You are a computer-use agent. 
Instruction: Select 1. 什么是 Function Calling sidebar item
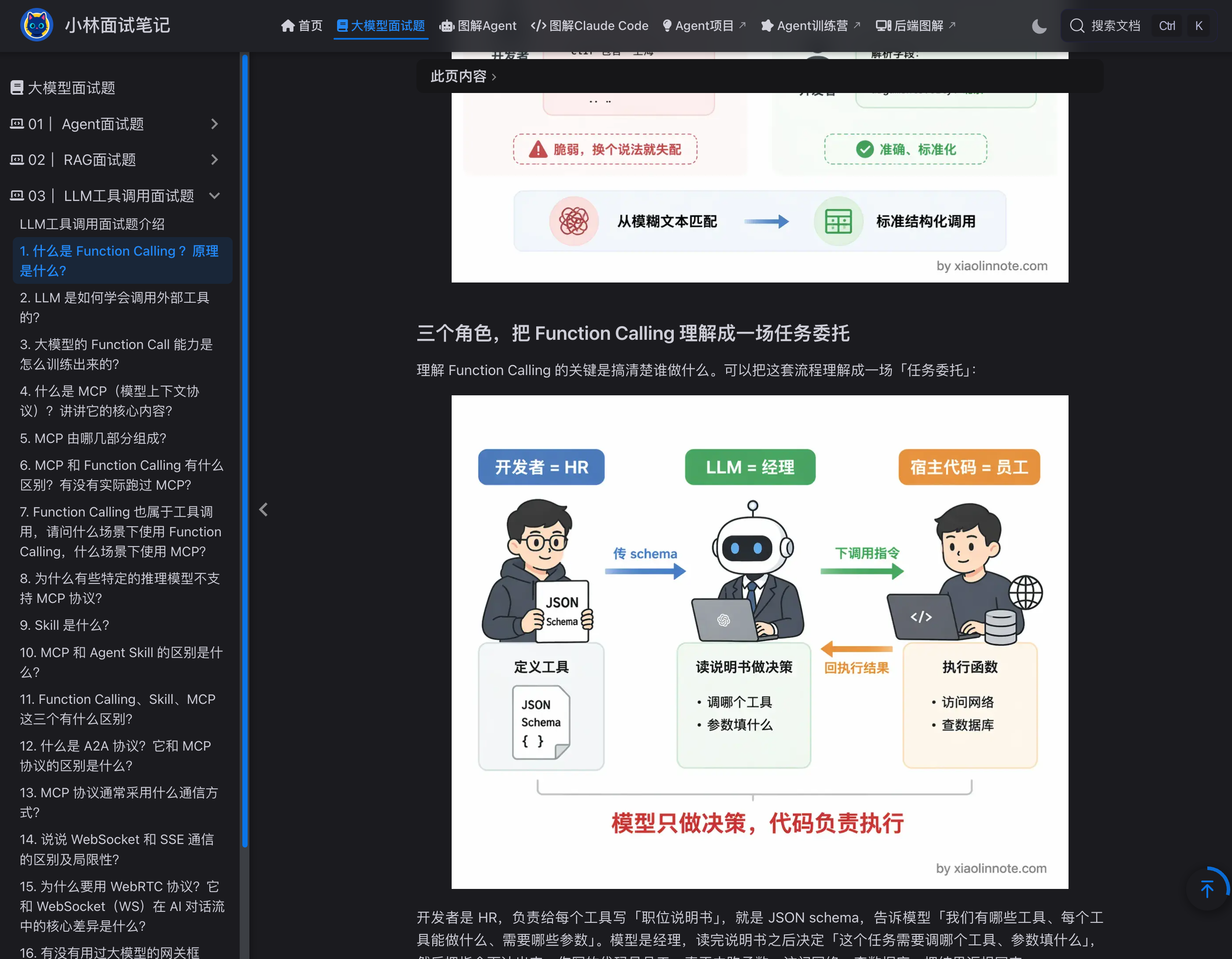click(x=122, y=260)
